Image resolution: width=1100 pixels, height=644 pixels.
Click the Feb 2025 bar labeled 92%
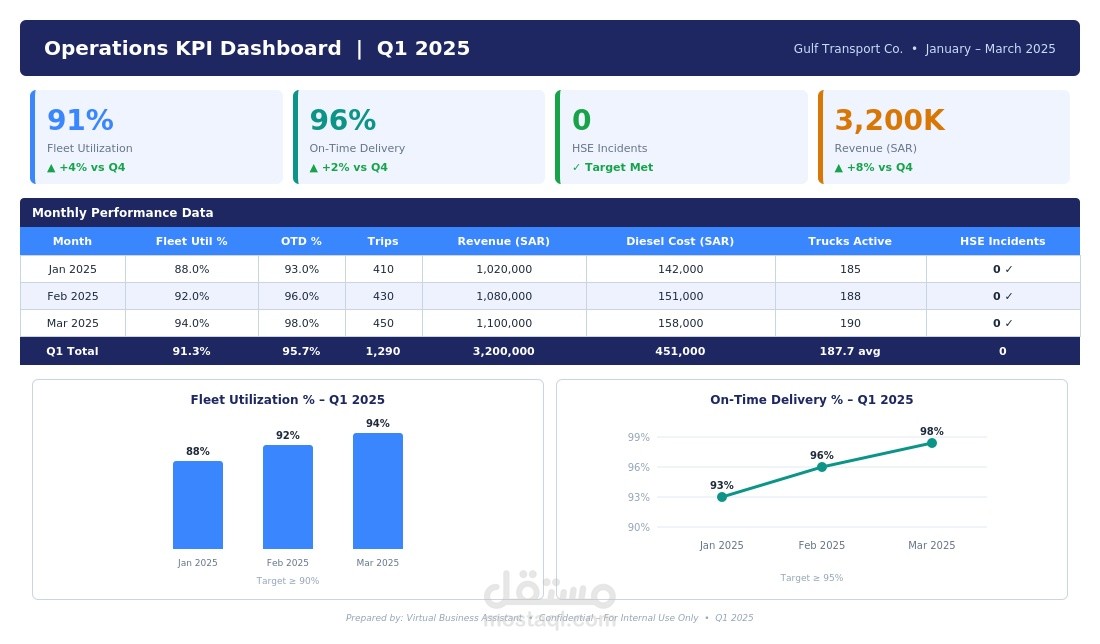point(288,497)
